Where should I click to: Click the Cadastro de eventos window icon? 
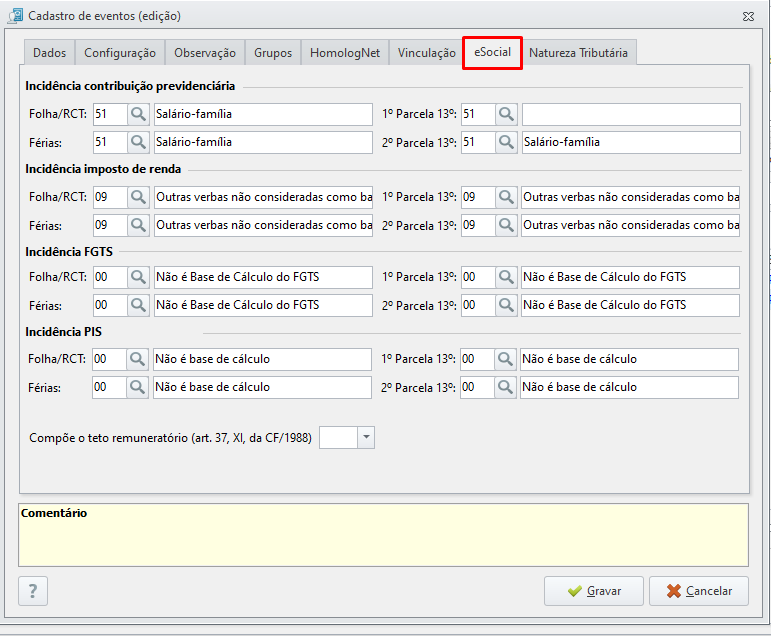(15, 16)
